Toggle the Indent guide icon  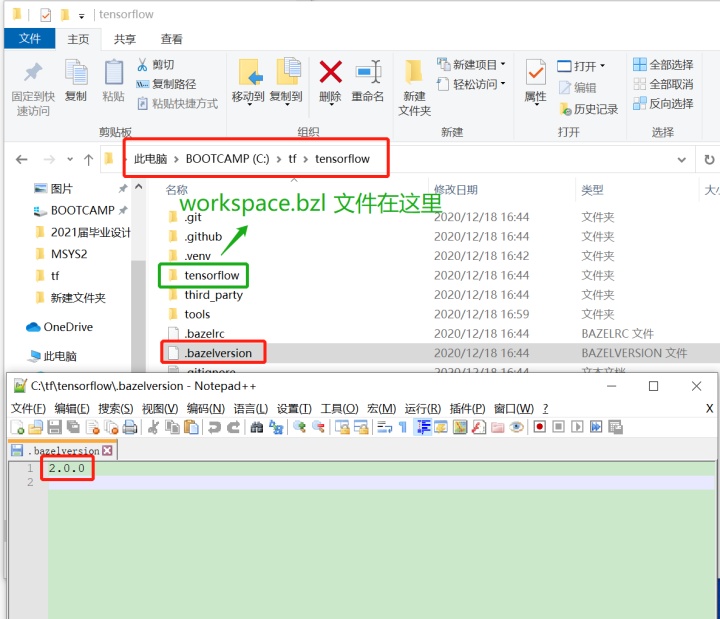(422, 428)
